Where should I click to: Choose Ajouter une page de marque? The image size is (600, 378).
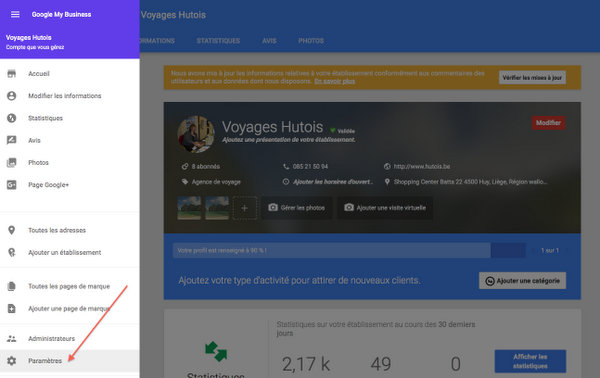tap(70, 308)
